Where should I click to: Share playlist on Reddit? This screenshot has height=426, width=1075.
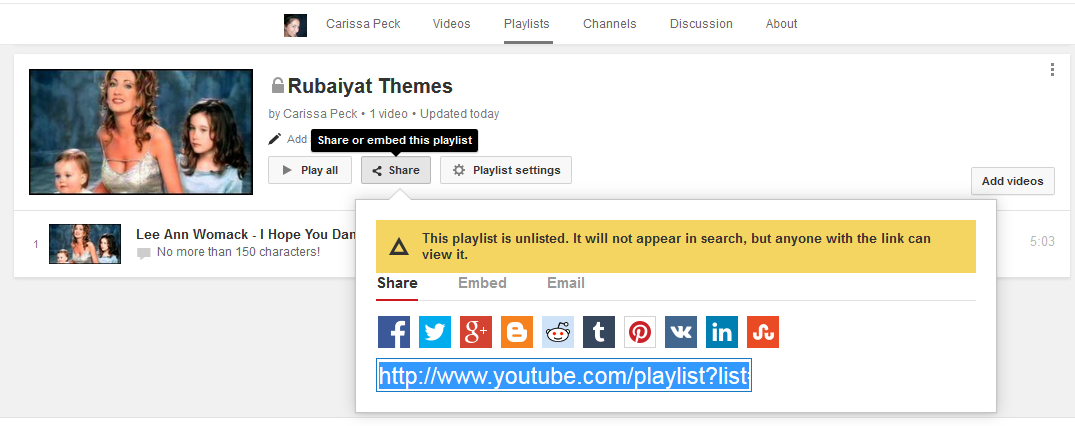558,332
